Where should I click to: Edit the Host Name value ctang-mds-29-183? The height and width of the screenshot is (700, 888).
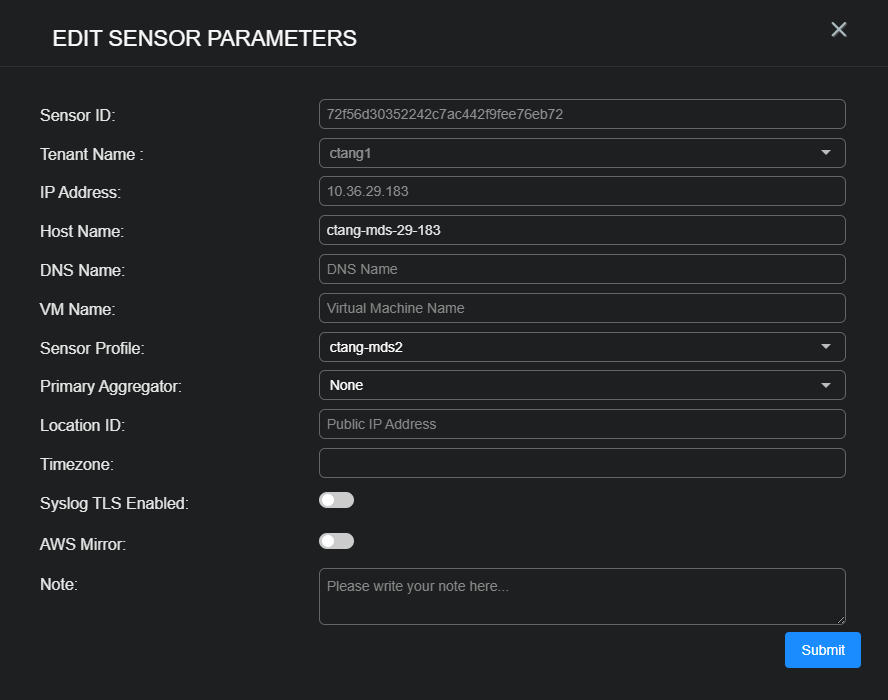tap(582, 230)
